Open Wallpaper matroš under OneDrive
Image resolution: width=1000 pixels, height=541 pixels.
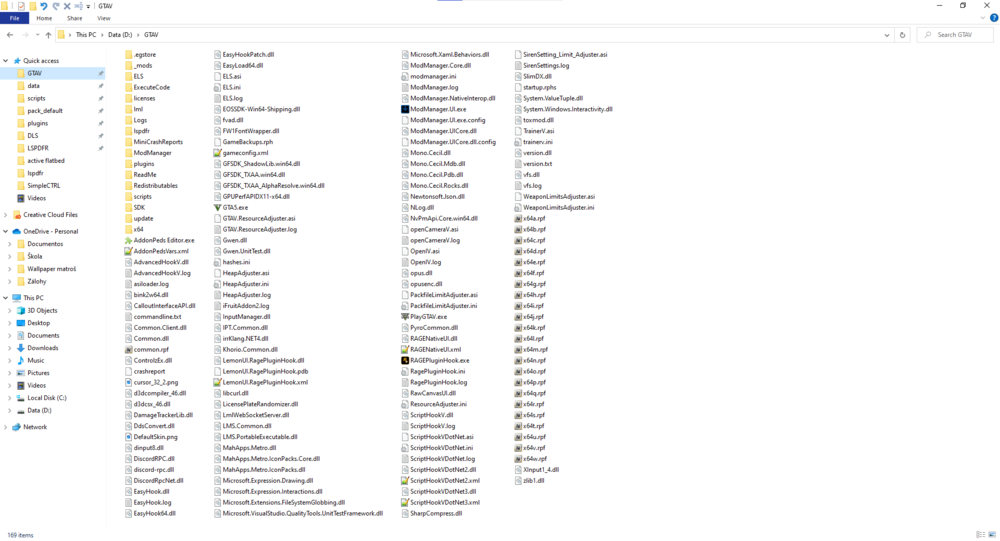(x=51, y=269)
